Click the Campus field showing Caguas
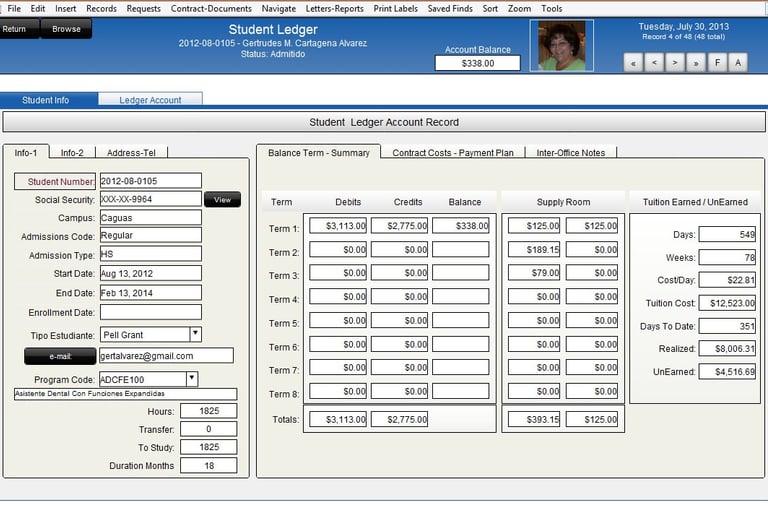Viewport: 768px width, 513px height. (x=151, y=218)
